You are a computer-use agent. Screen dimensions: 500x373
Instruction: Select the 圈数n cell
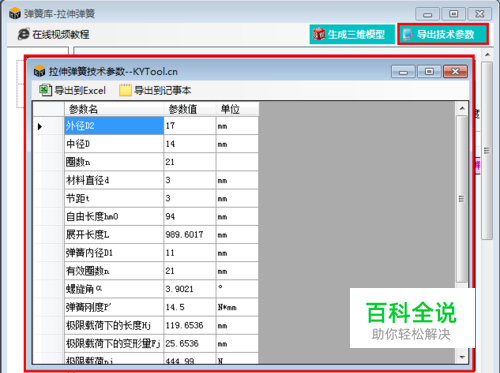pos(114,162)
